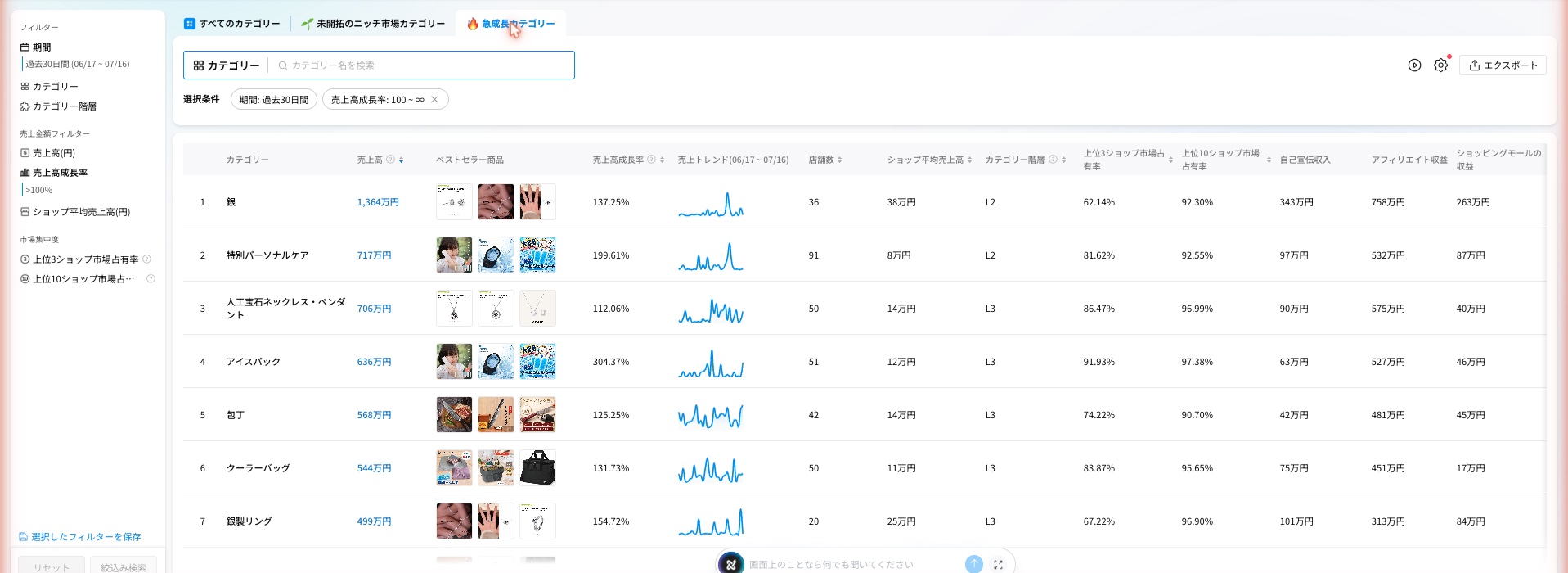Remove the 売上高成長率 filter chip
1568x573 pixels.
coord(434,100)
